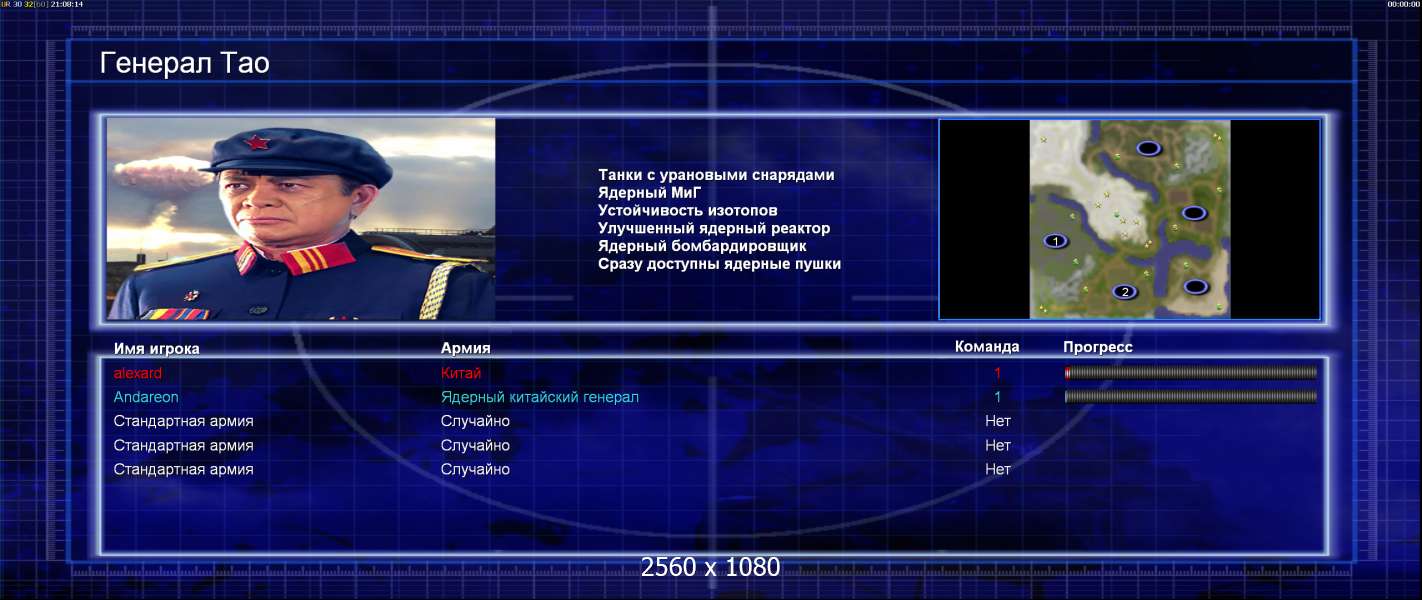Click "Сразу доступны ядерные пушки" line
The height and width of the screenshot is (600, 1422).
tap(720, 264)
